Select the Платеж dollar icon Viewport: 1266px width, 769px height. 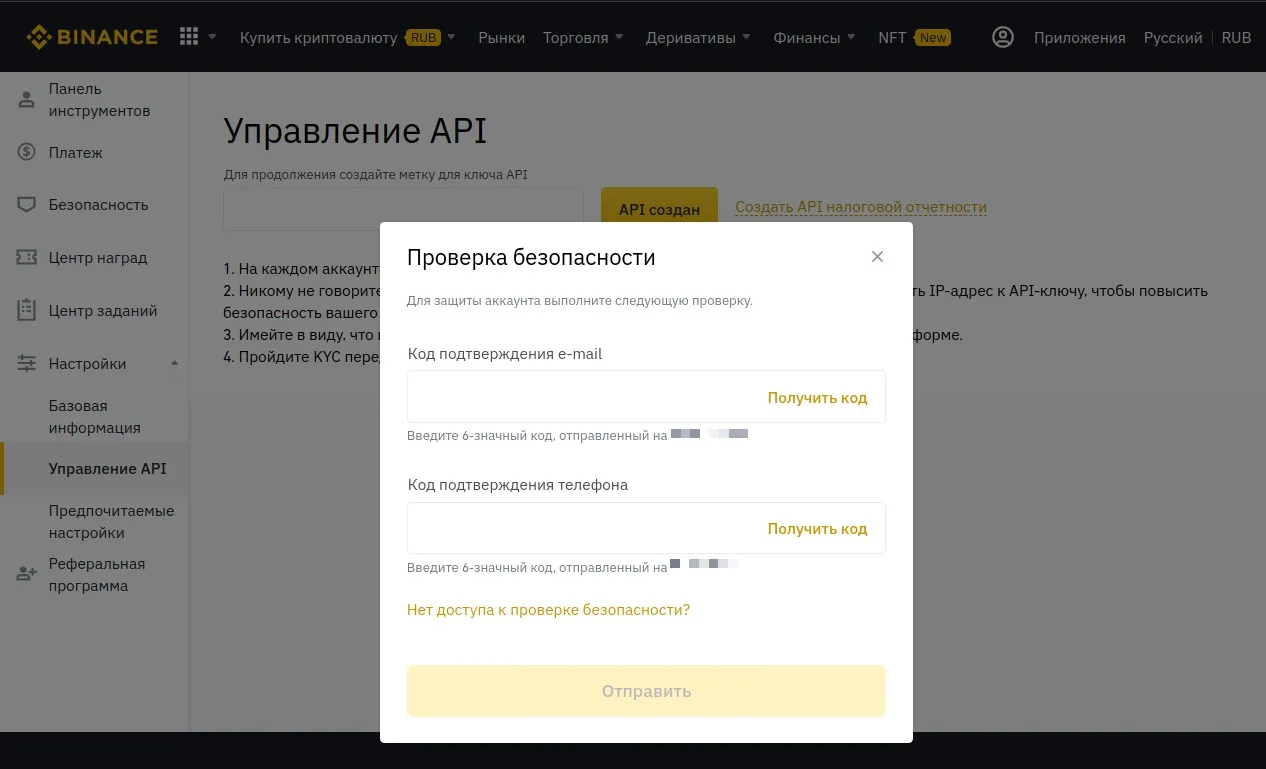[25, 152]
